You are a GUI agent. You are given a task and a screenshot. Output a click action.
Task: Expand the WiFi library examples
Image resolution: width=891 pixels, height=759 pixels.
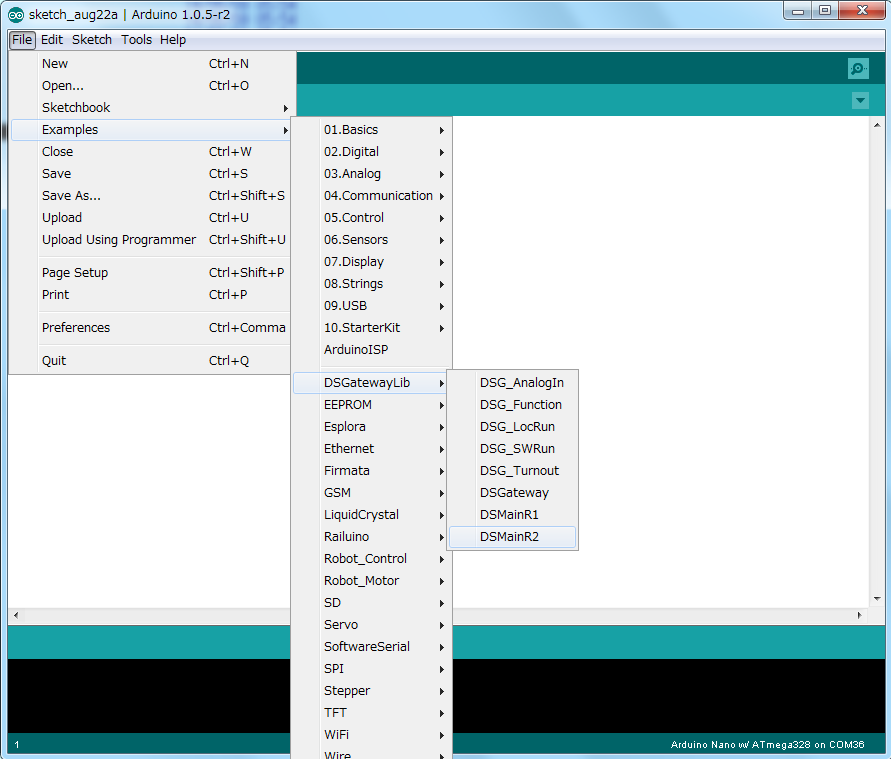(x=372, y=735)
